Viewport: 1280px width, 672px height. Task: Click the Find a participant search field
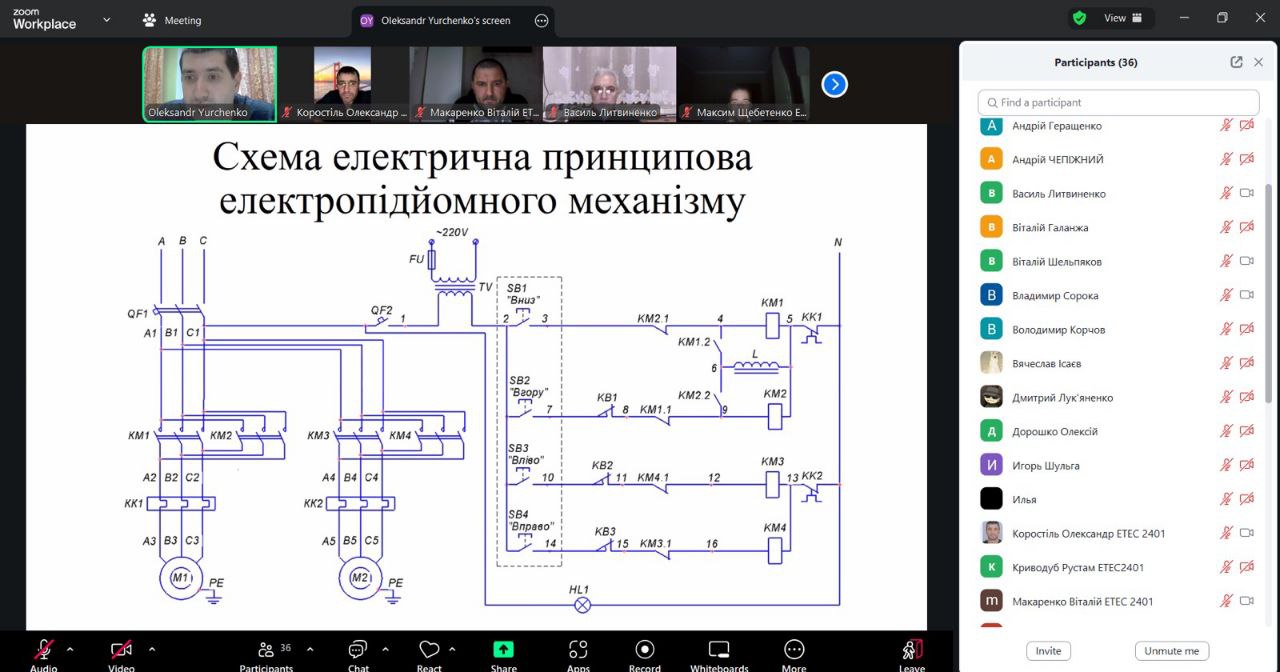[x=1118, y=102]
